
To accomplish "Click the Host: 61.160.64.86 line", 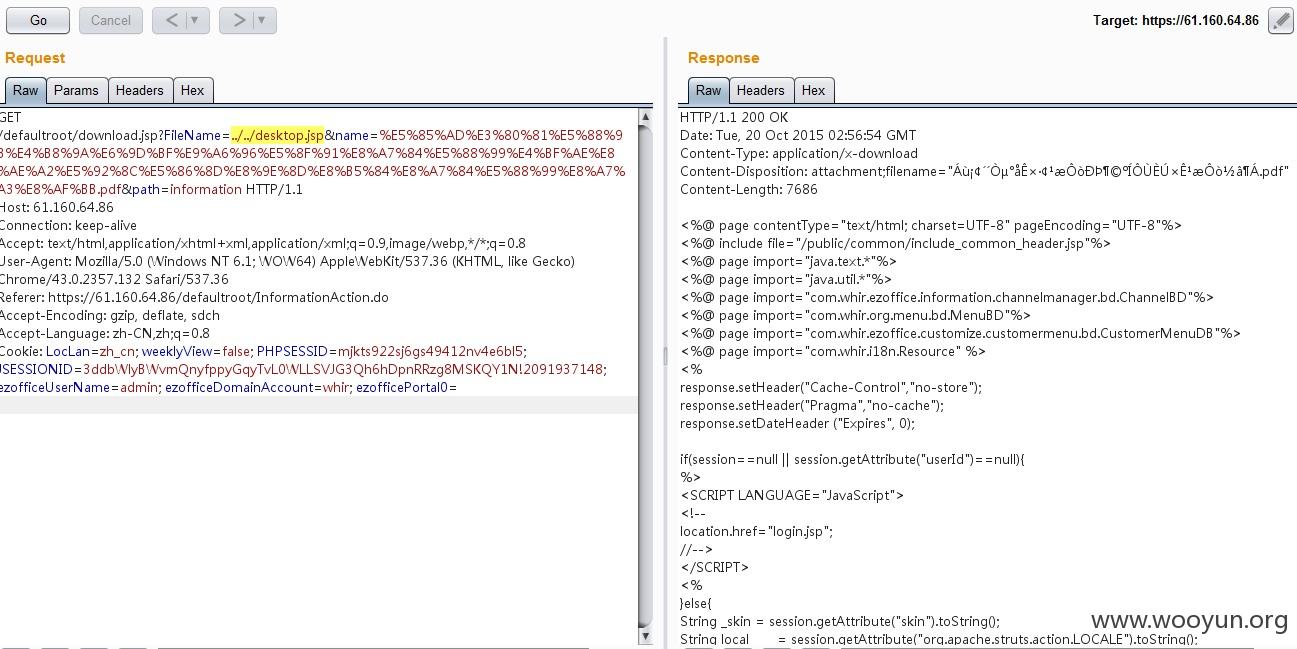I will coord(57,207).
